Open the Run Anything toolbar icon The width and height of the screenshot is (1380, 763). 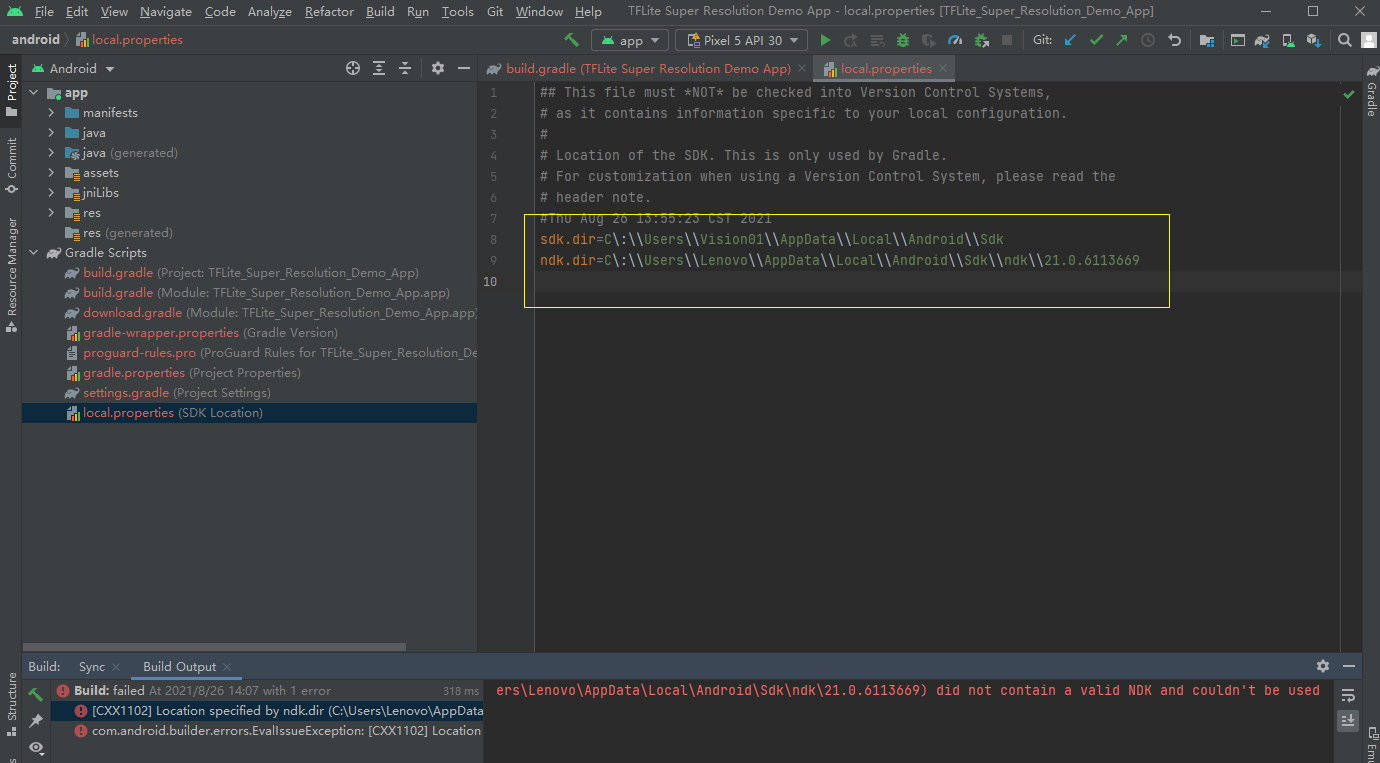1238,40
